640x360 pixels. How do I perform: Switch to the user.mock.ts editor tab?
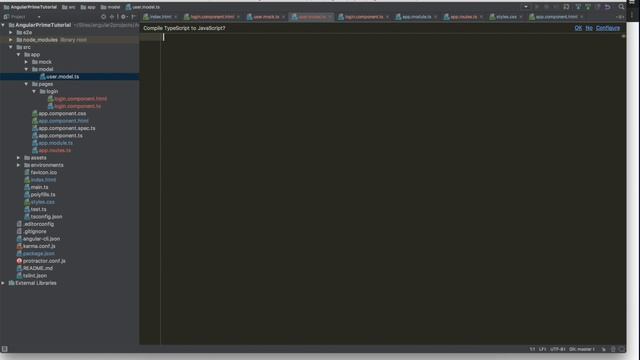tap(266, 17)
